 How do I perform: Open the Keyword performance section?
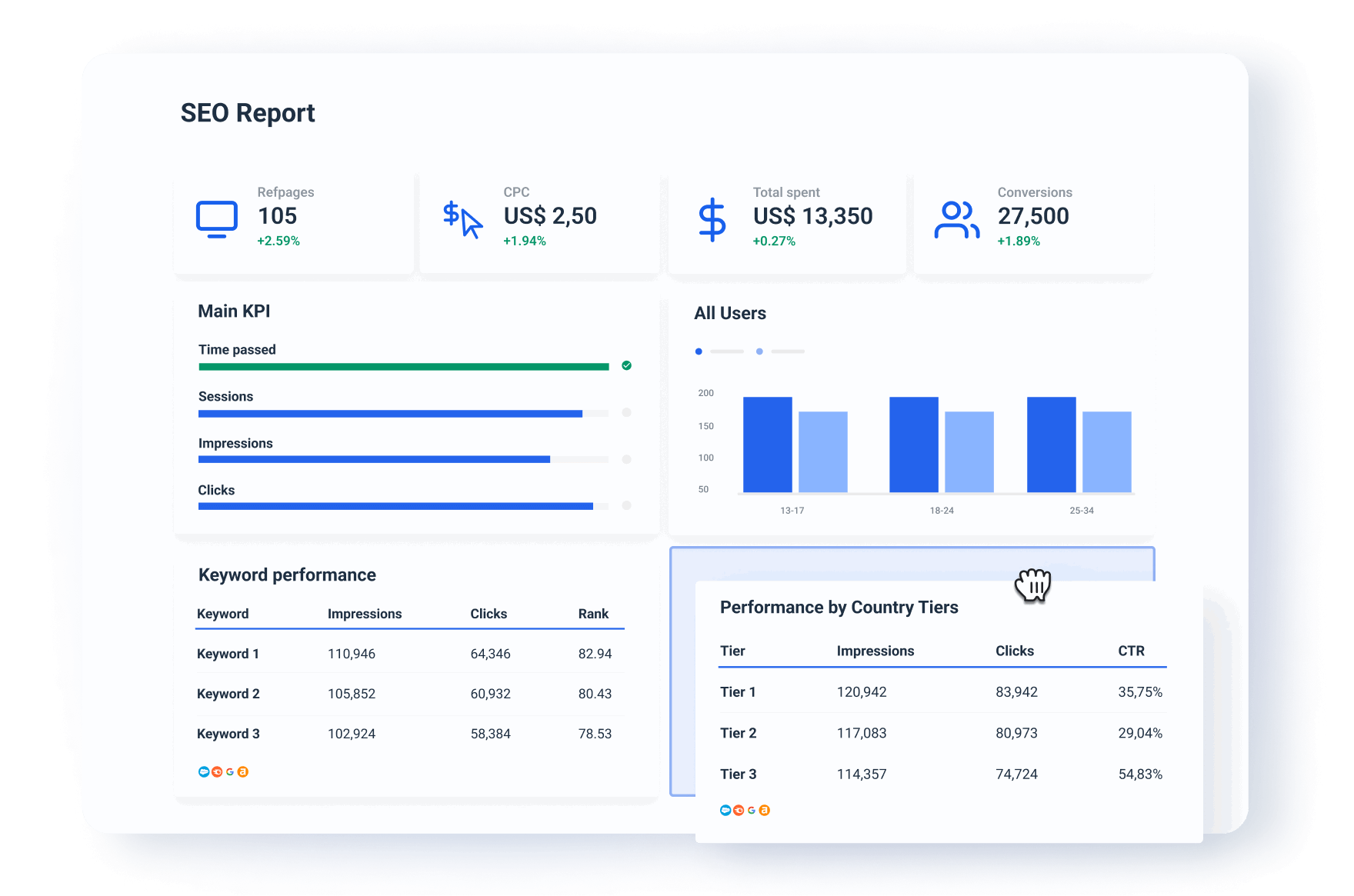(286, 575)
